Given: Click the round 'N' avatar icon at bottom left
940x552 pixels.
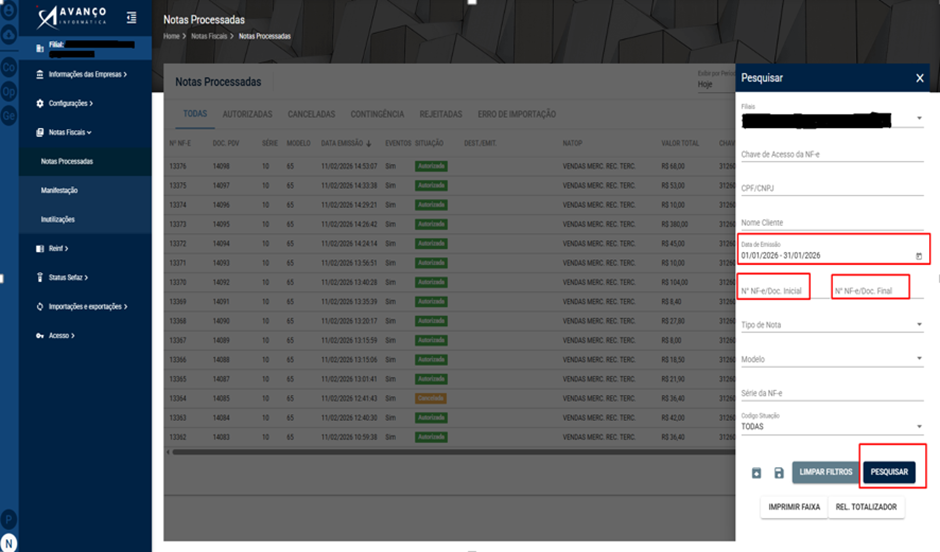Looking at the screenshot, I should pos(8,543).
